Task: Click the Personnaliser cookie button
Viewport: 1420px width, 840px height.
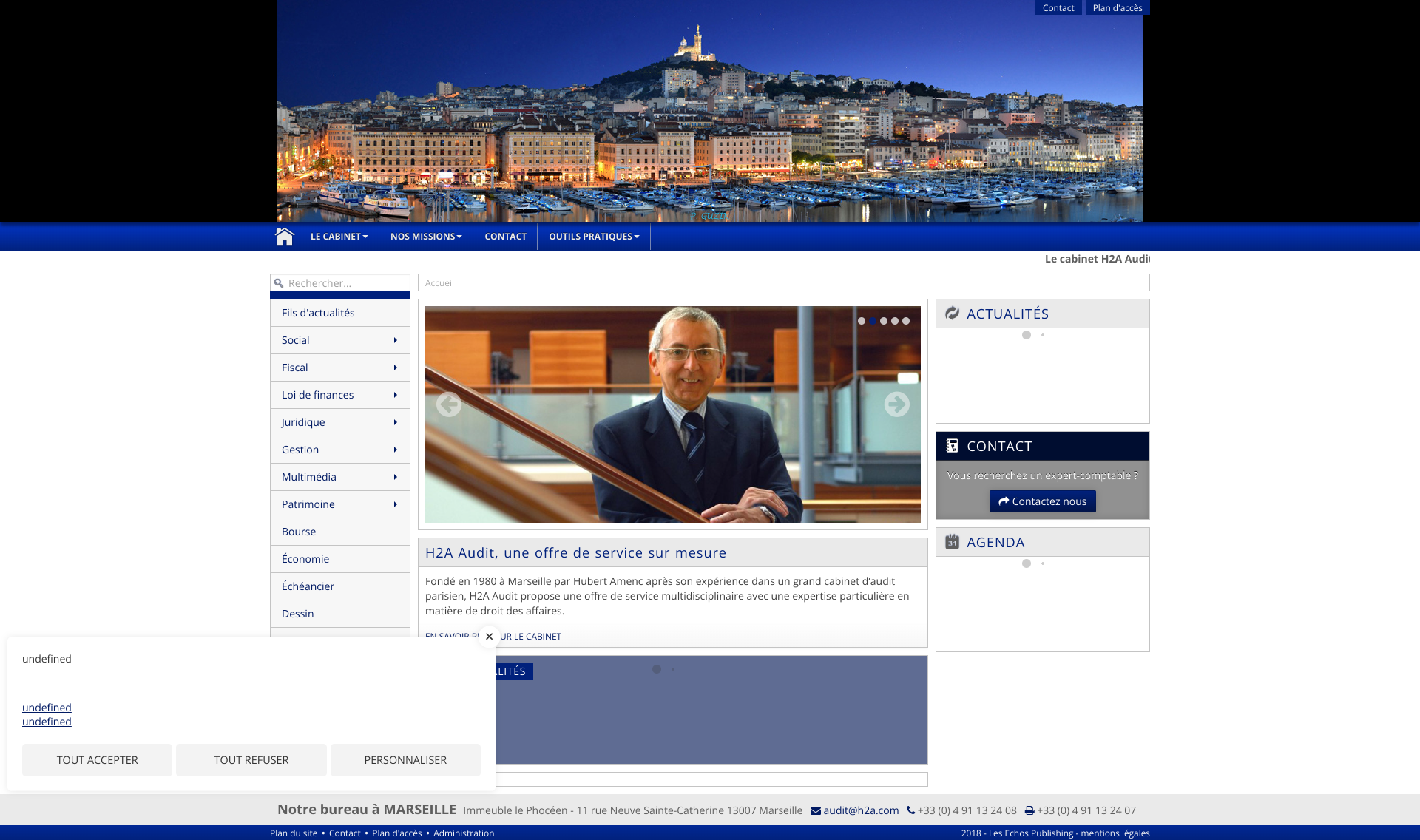Action: coord(405,760)
